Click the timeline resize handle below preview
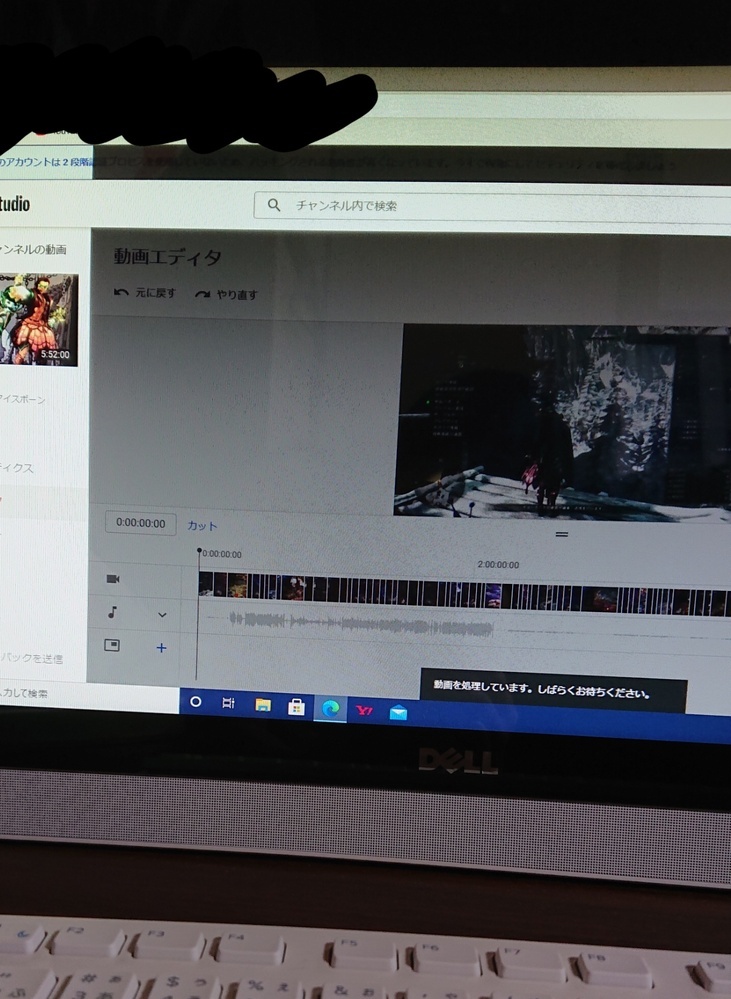The width and height of the screenshot is (731, 999). coord(561,534)
